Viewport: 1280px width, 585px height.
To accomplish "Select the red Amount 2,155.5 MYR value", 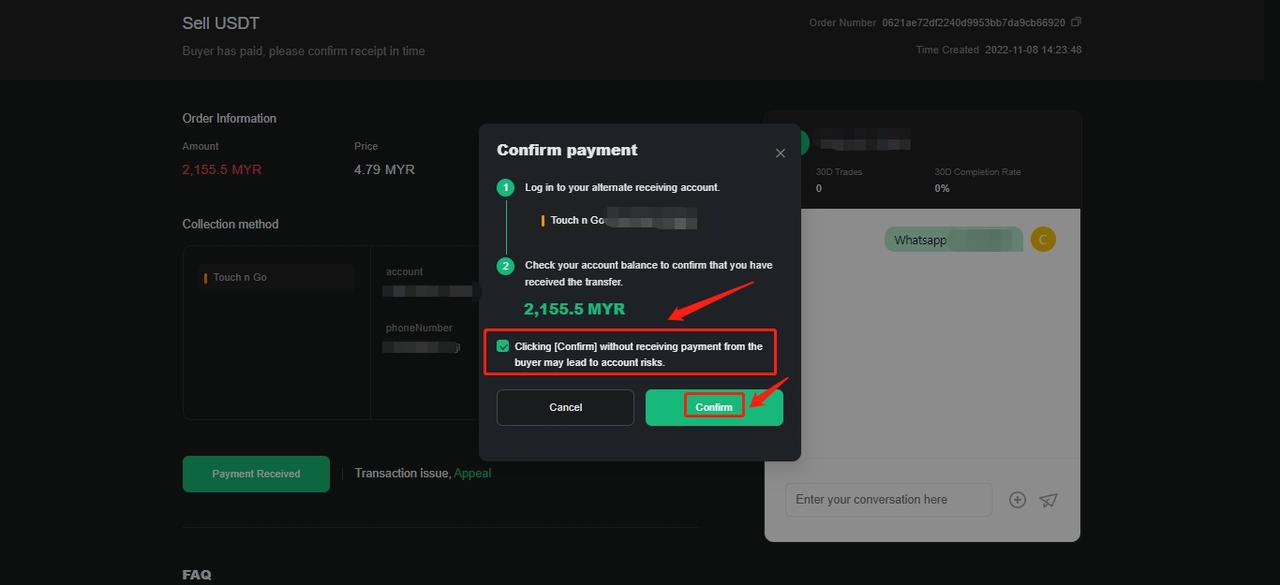I will (x=222, y=170).
